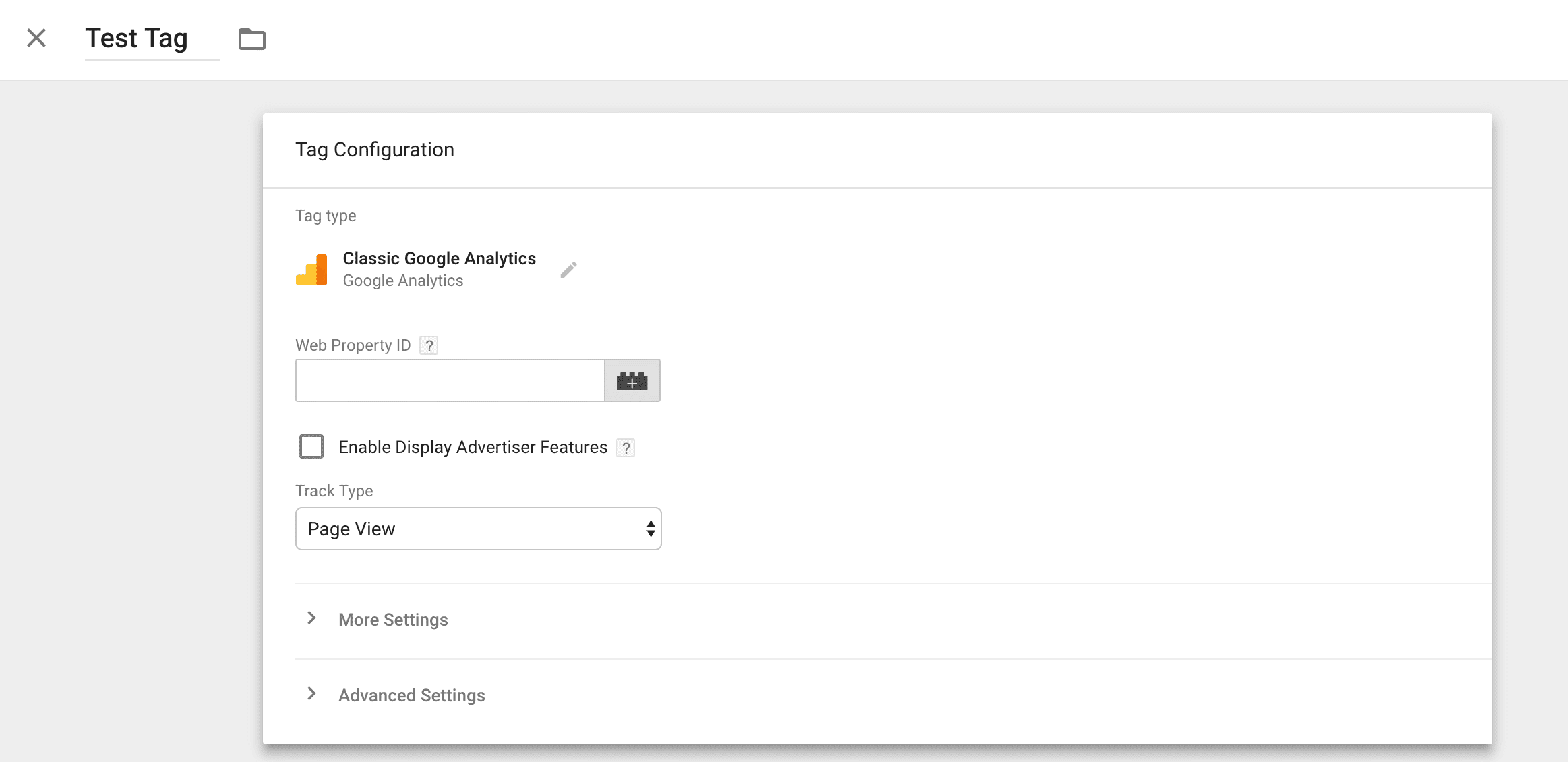Toggle the checkbox by clicking its label text
The height and width of the screenshot is (762, 1568).
pyautogui.click(x=473, y=446)
